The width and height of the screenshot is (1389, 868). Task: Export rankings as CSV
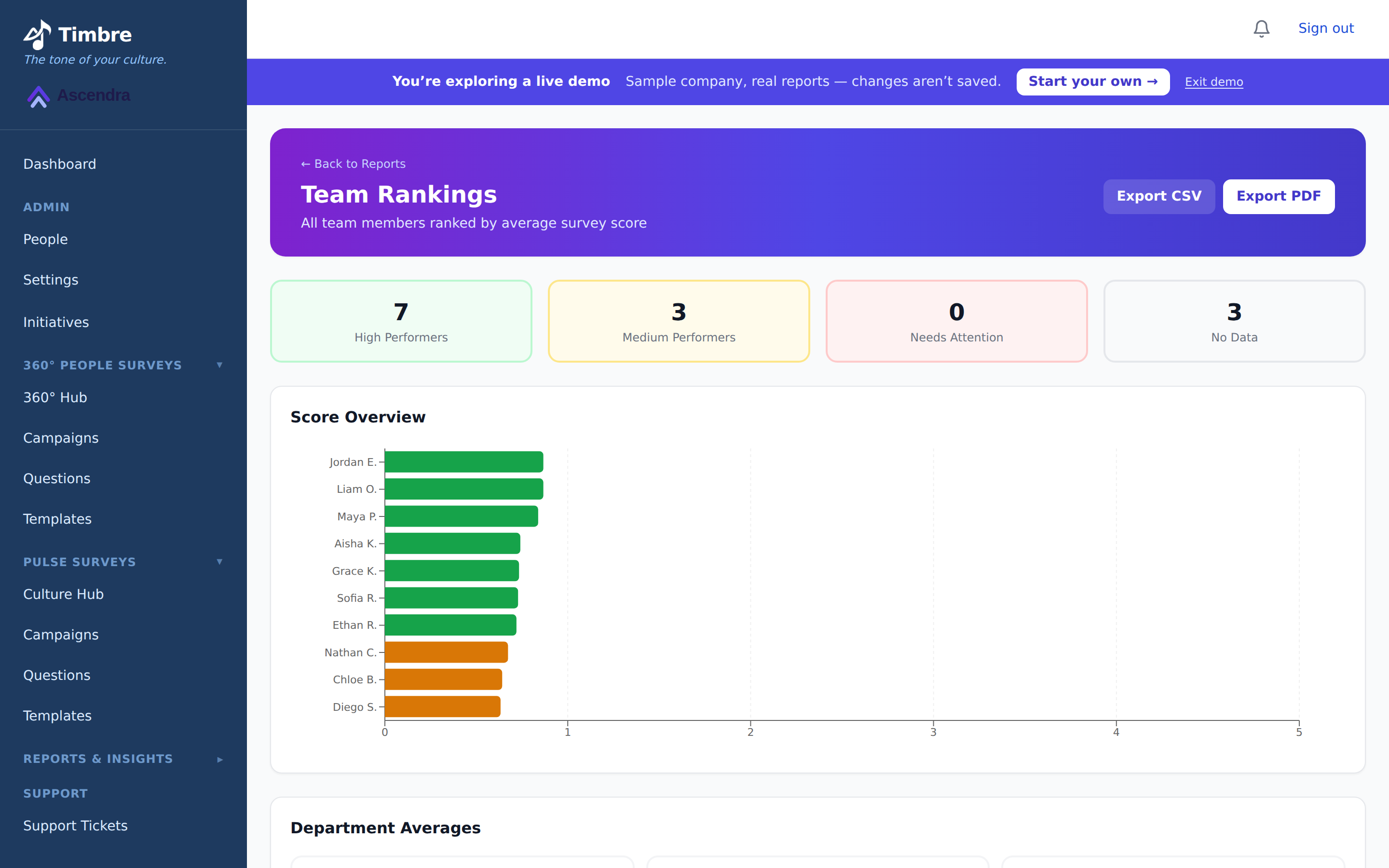point(1159,196)
